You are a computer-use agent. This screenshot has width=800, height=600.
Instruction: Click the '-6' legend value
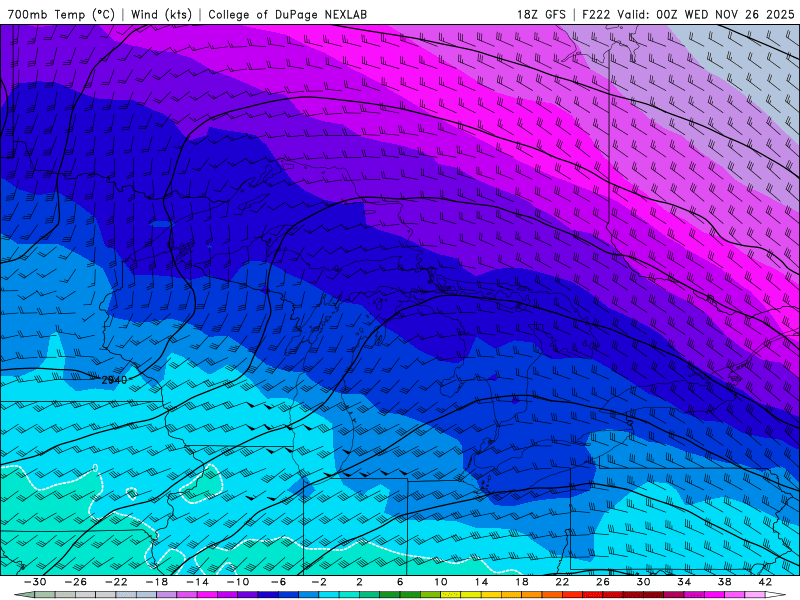[x=279, y=582]
